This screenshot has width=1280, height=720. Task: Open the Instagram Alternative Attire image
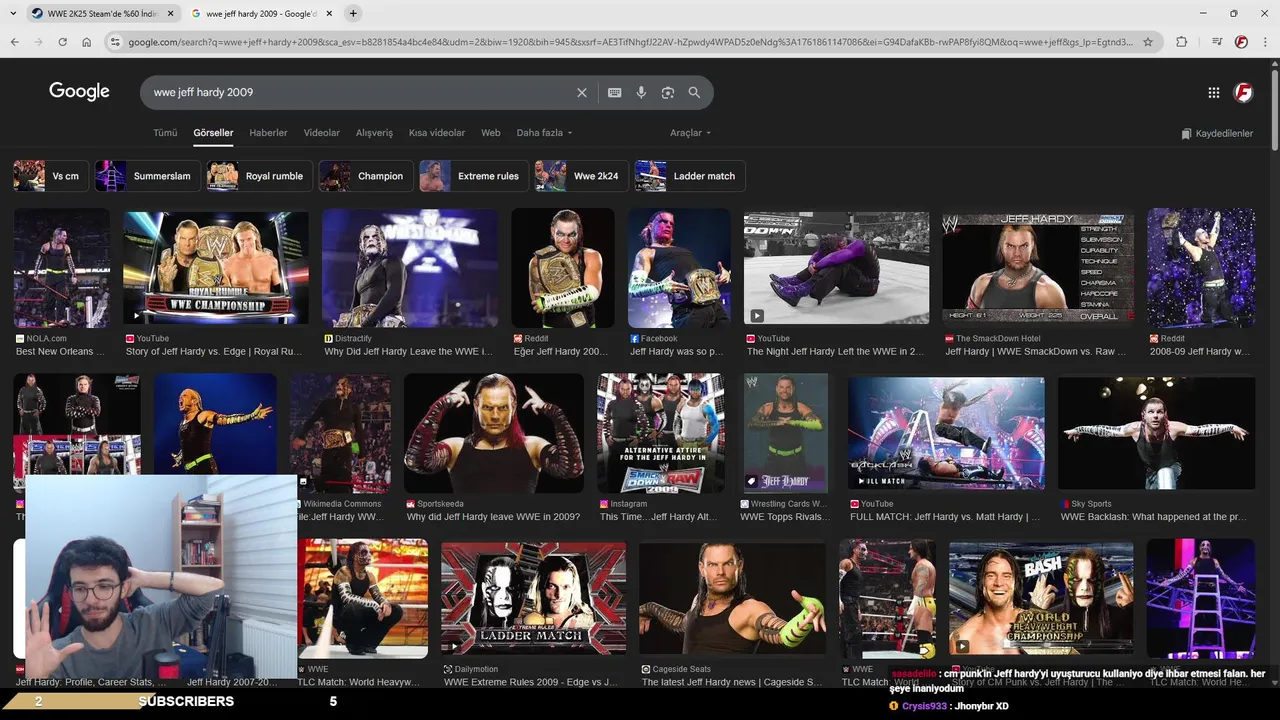click(x=661, y=433)
